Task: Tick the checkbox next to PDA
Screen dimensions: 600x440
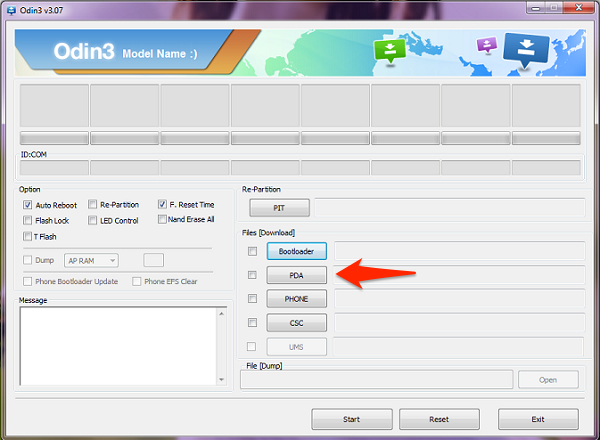Action: pos(252,275)
